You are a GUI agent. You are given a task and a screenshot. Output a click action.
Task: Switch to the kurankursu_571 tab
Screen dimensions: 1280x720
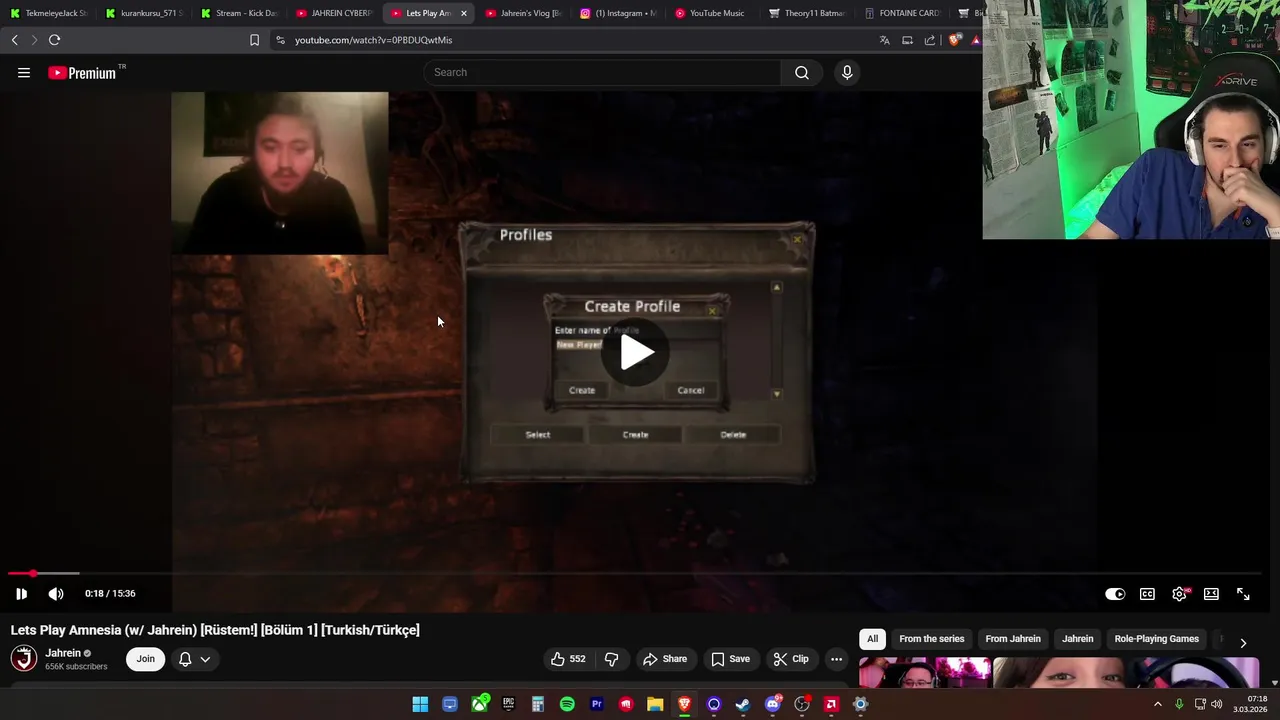tap(145, 13)
